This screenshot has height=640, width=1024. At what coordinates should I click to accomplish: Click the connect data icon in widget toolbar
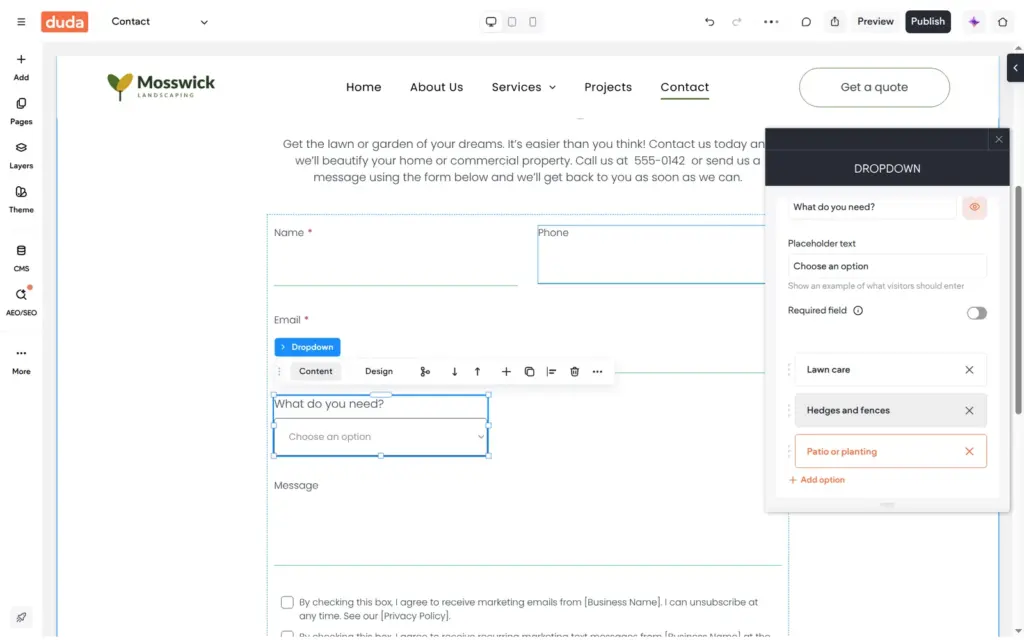pyautogui.click(x=425, y=372)
